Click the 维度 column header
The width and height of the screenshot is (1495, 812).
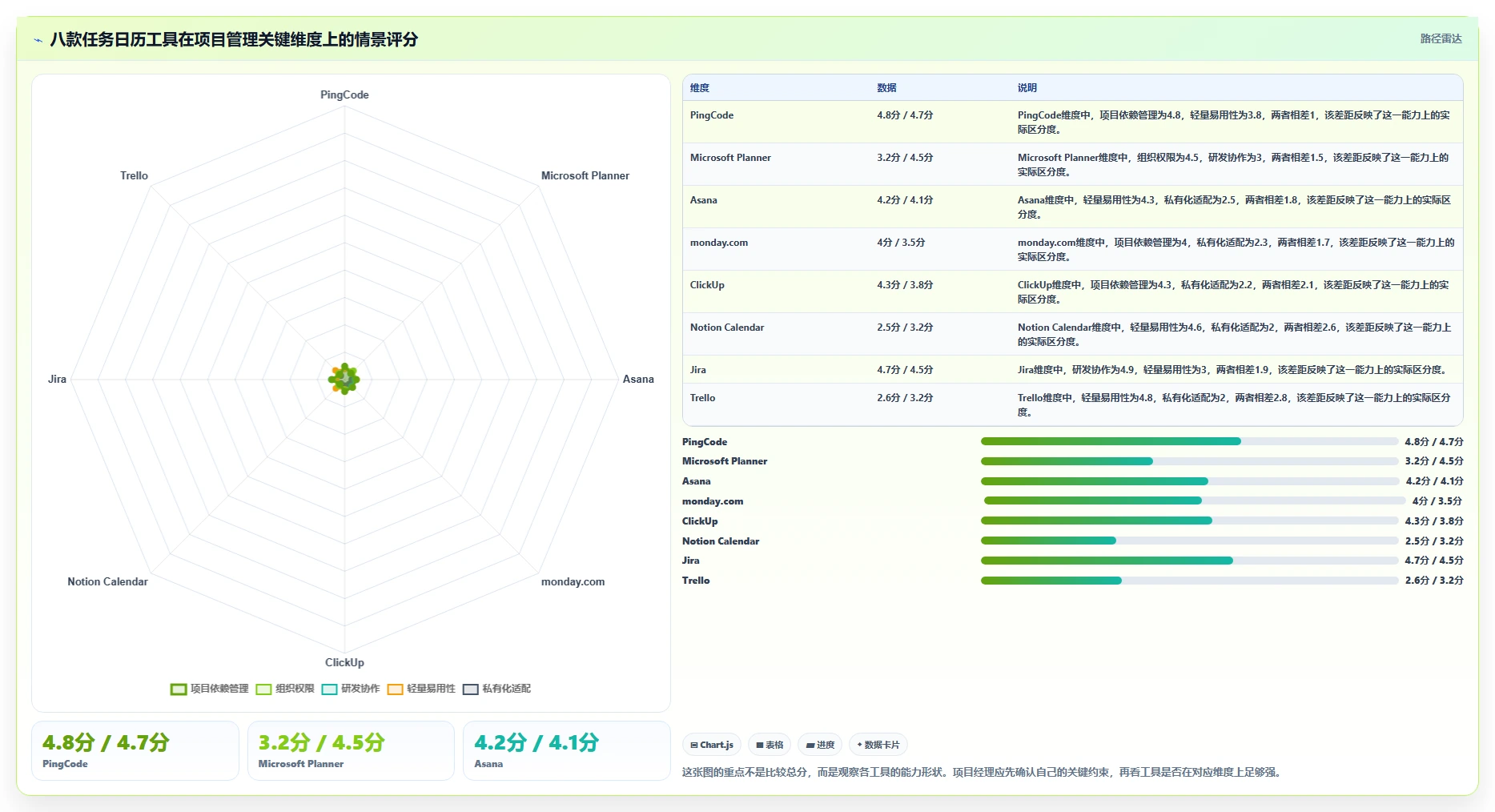pos(700,88)
